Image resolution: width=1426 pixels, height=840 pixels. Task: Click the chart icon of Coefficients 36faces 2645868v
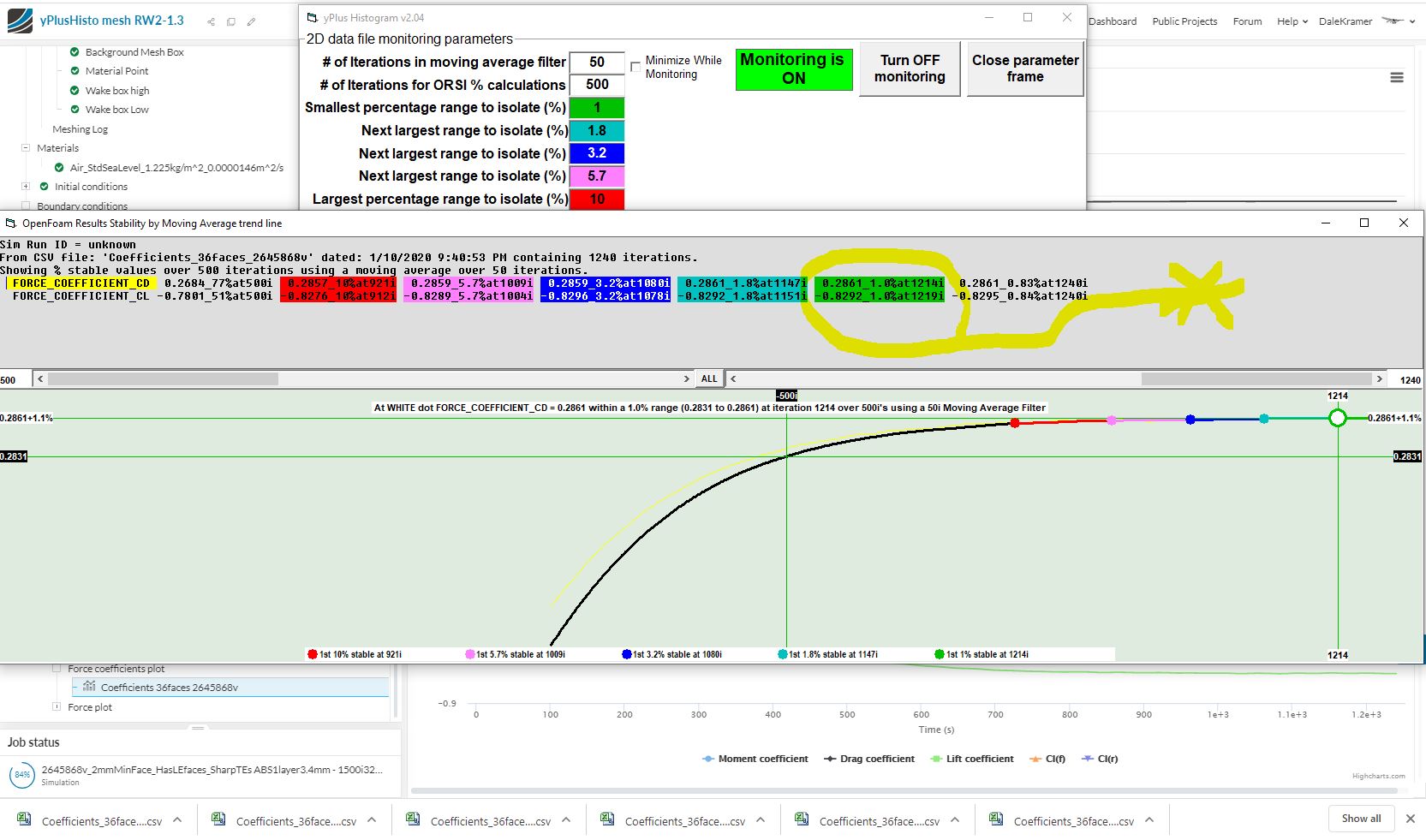(x=89, y=687)
